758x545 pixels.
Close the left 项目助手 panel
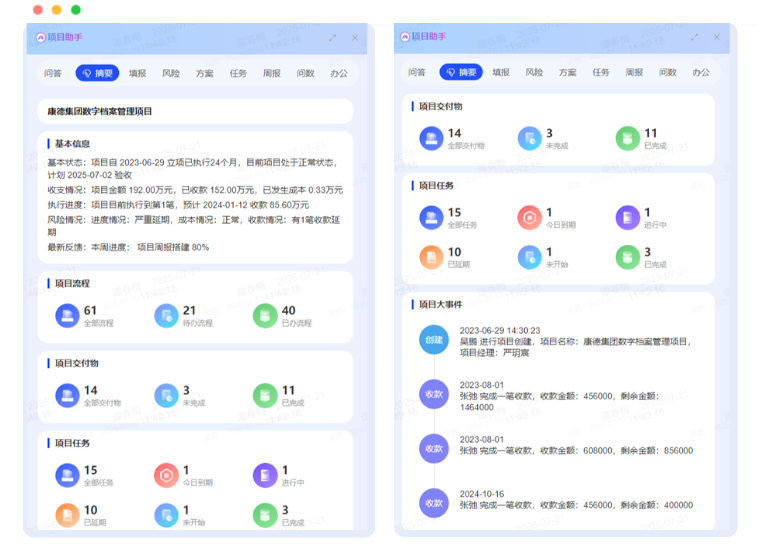click(x=355, y=38)
